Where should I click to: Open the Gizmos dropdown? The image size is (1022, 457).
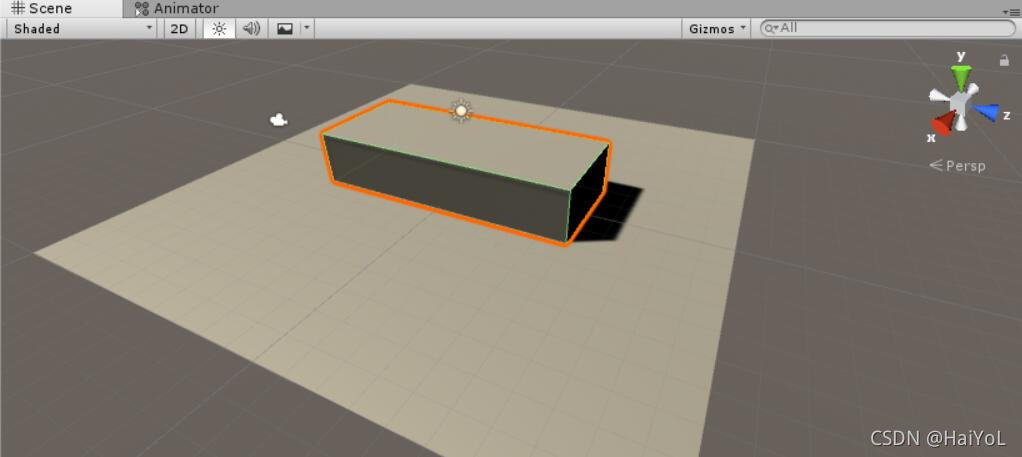(x=717, y=29)
